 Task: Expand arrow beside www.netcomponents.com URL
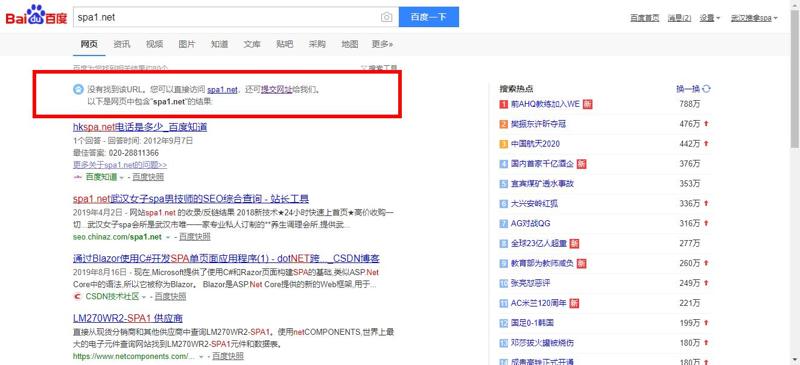click(x=202, y=357)
